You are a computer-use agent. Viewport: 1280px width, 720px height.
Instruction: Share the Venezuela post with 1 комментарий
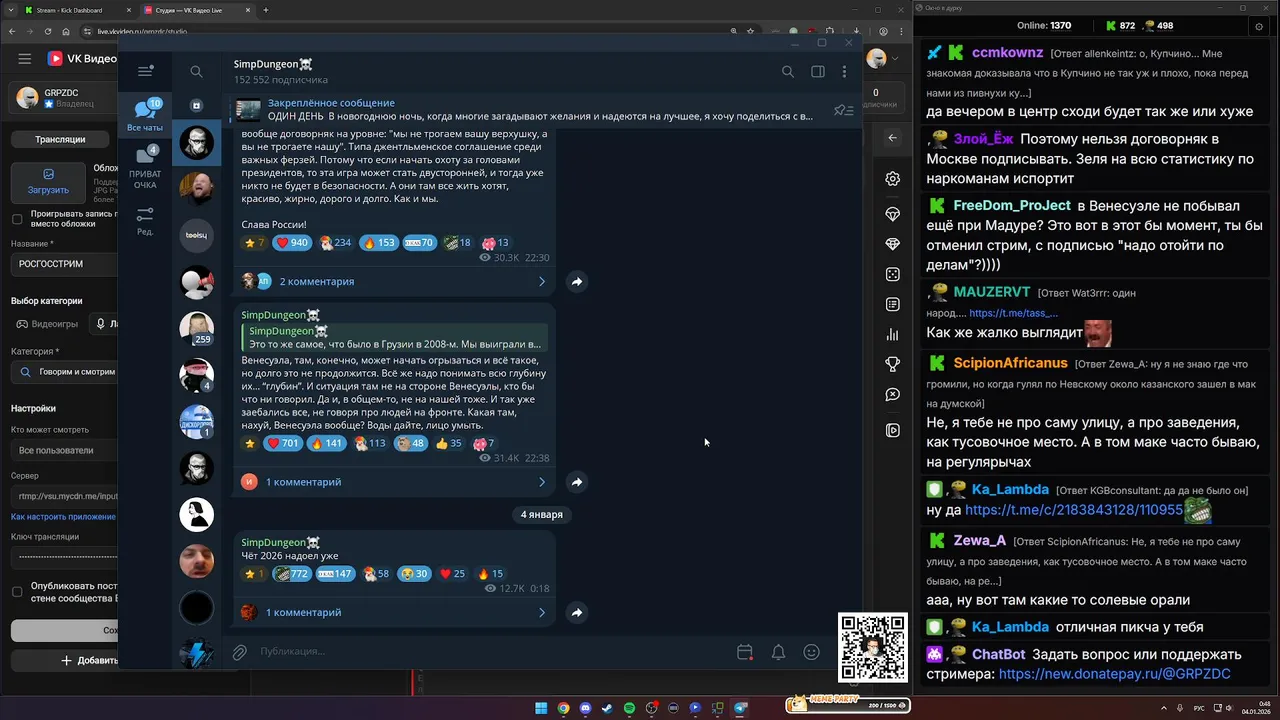click(x=576, y=482)
